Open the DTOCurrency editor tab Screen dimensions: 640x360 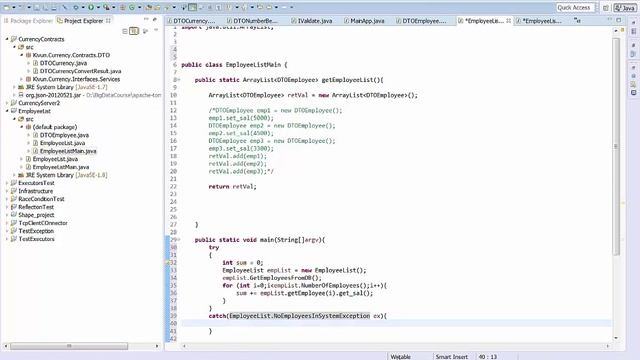coord(191,21)
